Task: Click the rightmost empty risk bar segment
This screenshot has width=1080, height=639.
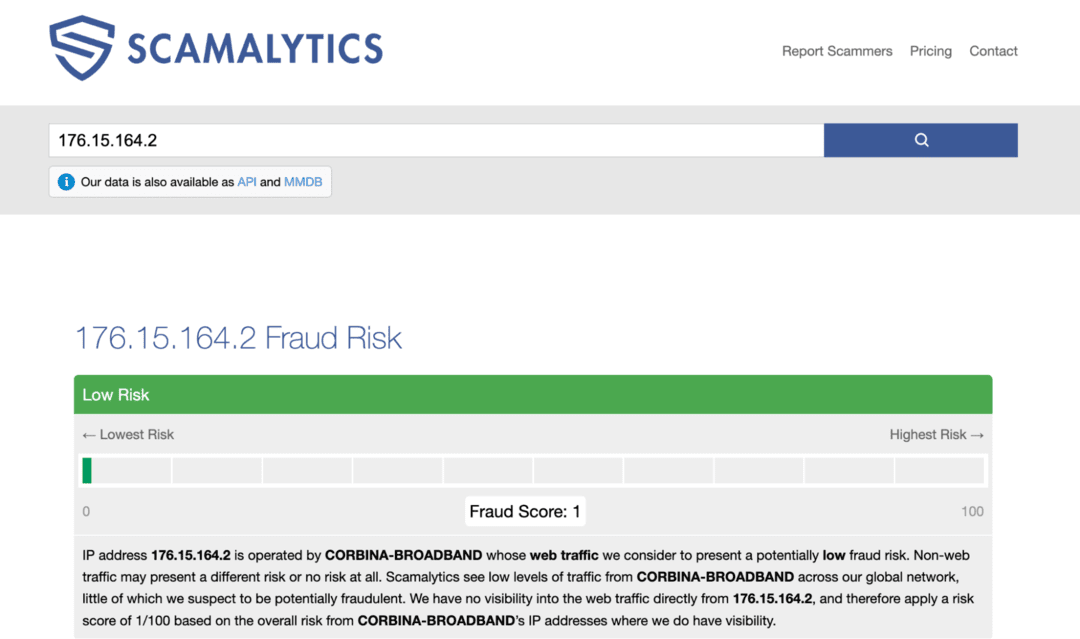Action: pos(939,470)
